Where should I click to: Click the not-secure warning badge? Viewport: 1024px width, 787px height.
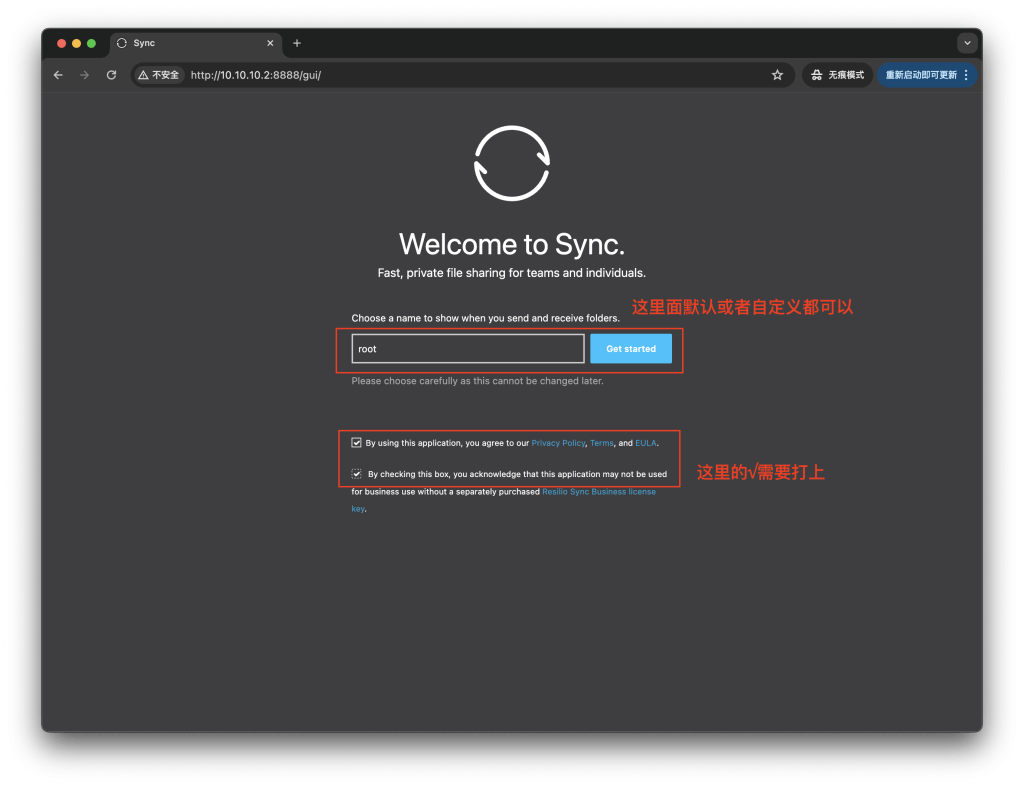tap(159, 75)
